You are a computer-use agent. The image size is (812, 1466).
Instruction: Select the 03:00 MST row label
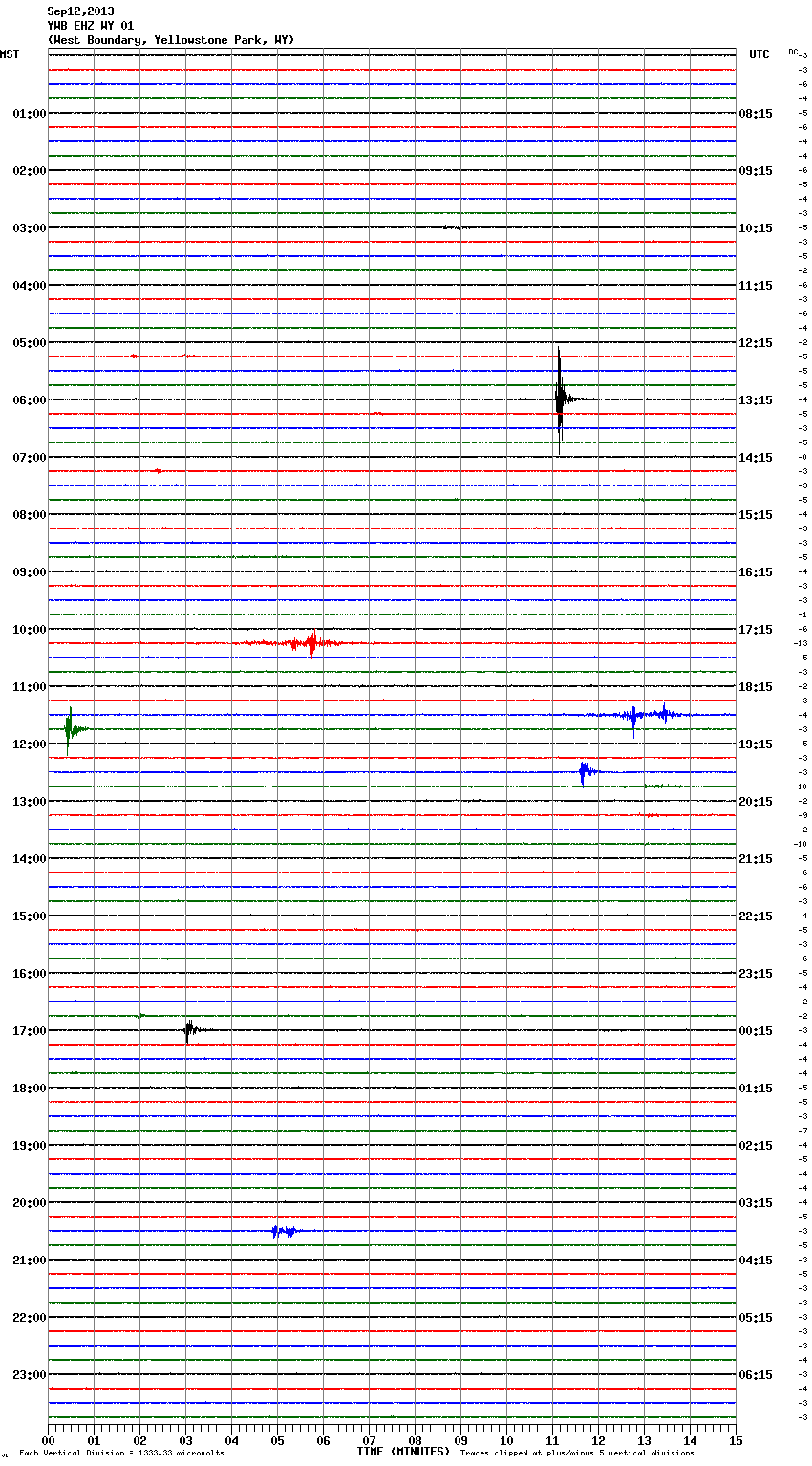(x=30, y=228)
